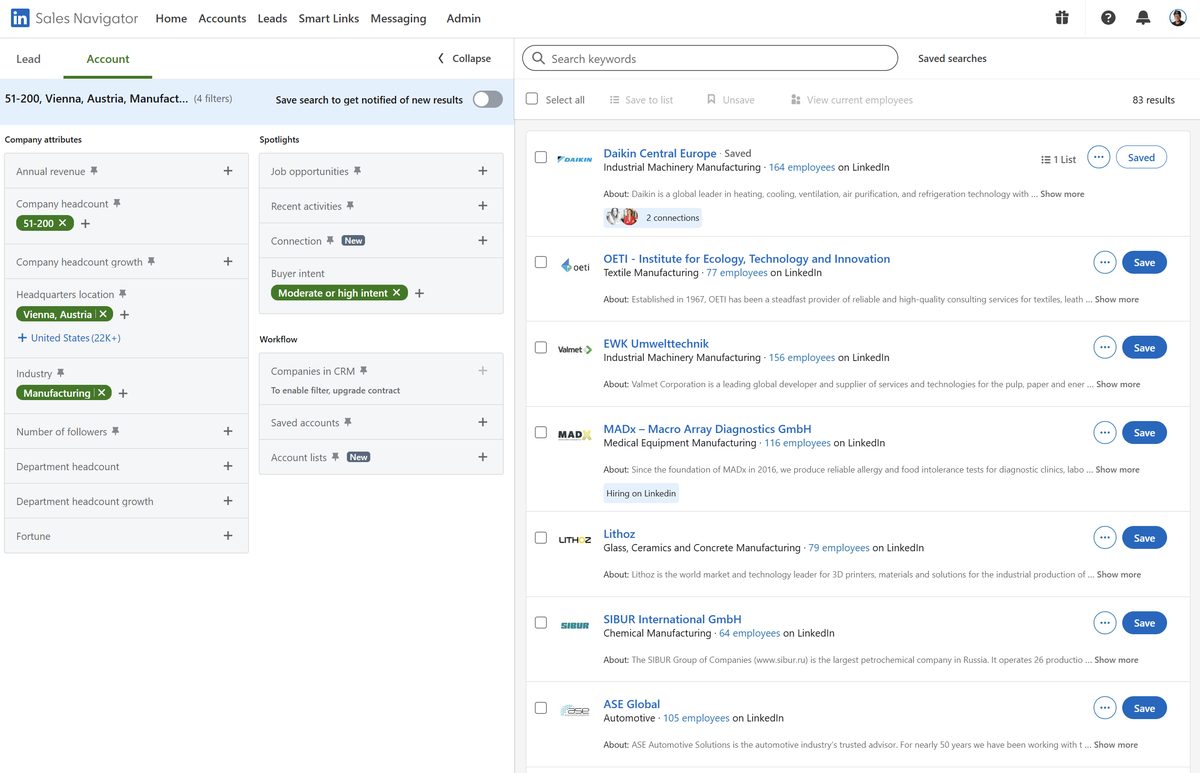Enable notifications for new search results
The image size is (1200, 773).
pos(487,99)
